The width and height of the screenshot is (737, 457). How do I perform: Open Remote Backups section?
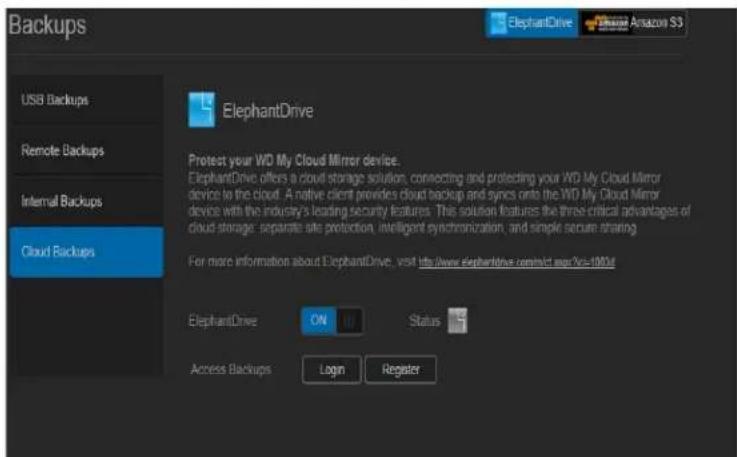[86, 151]
